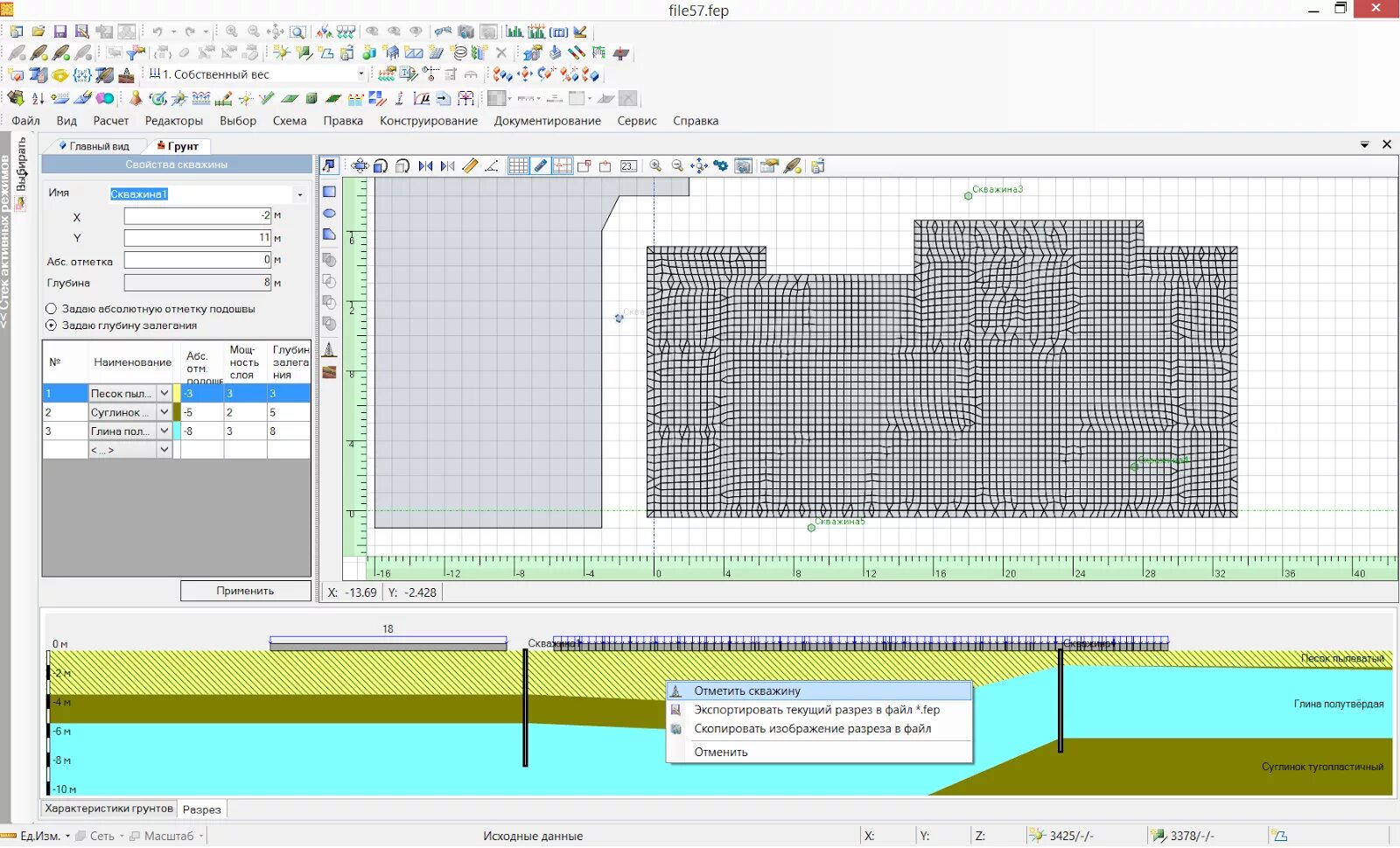Click the pan/move arrows icon in Грунт toolbar
Viewport: 1400px width, 848px height.
(x=360, y=166)
